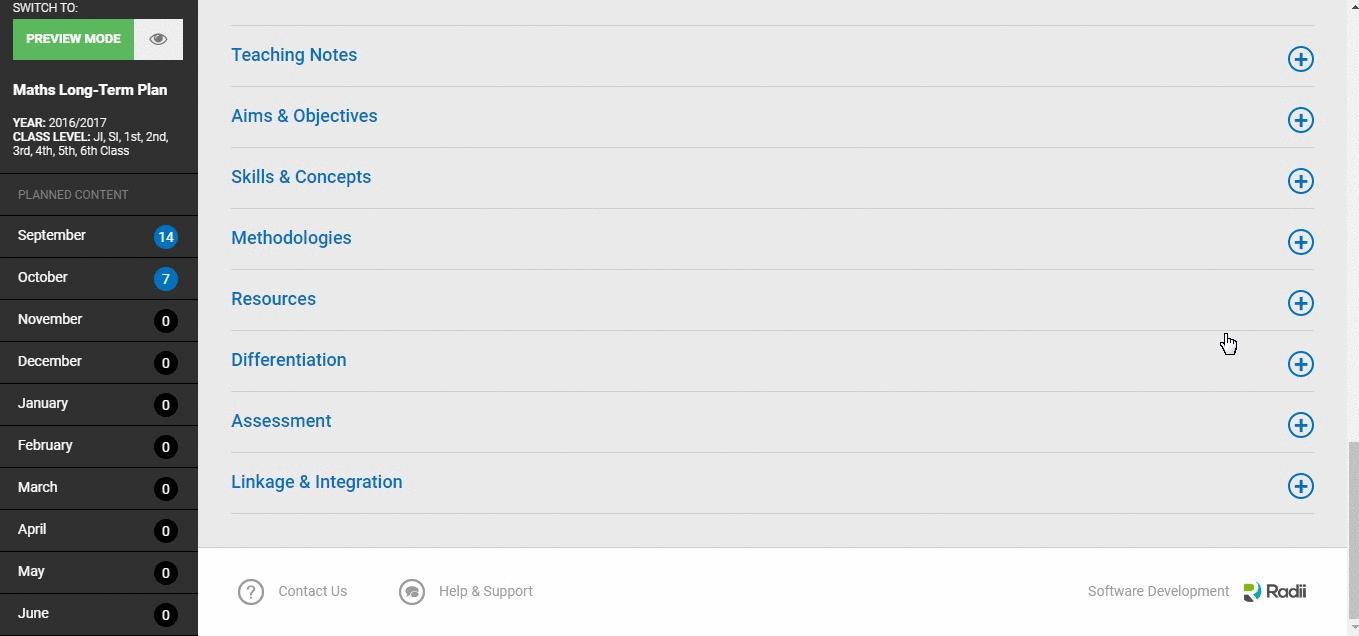Viewport: 1359px width, 636px height.
Task: Click the chat bubble Help & Support icon
Action: click(x=412, y=592)
